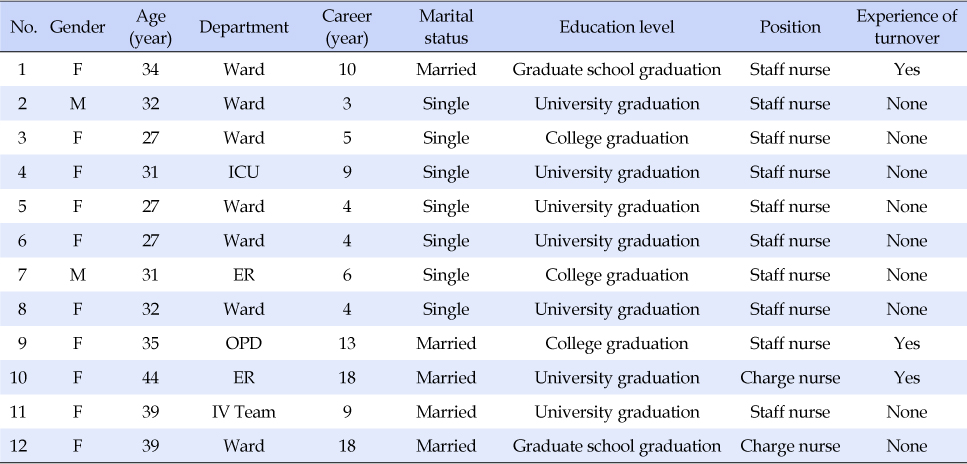Image resolution: width=967 pixels, height=464 pixels.
Task: Select College graduation in row 3
Action: click(x=617, y=138)
